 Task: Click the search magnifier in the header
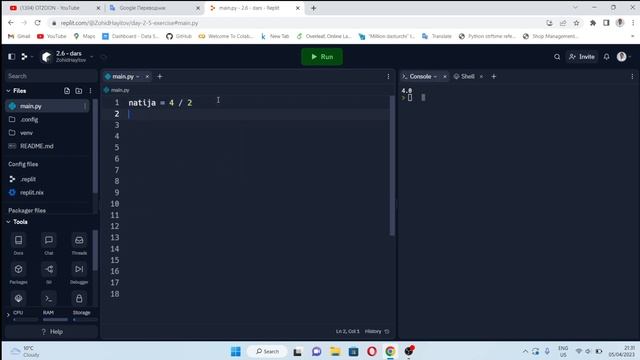click(x=557, y=57)
